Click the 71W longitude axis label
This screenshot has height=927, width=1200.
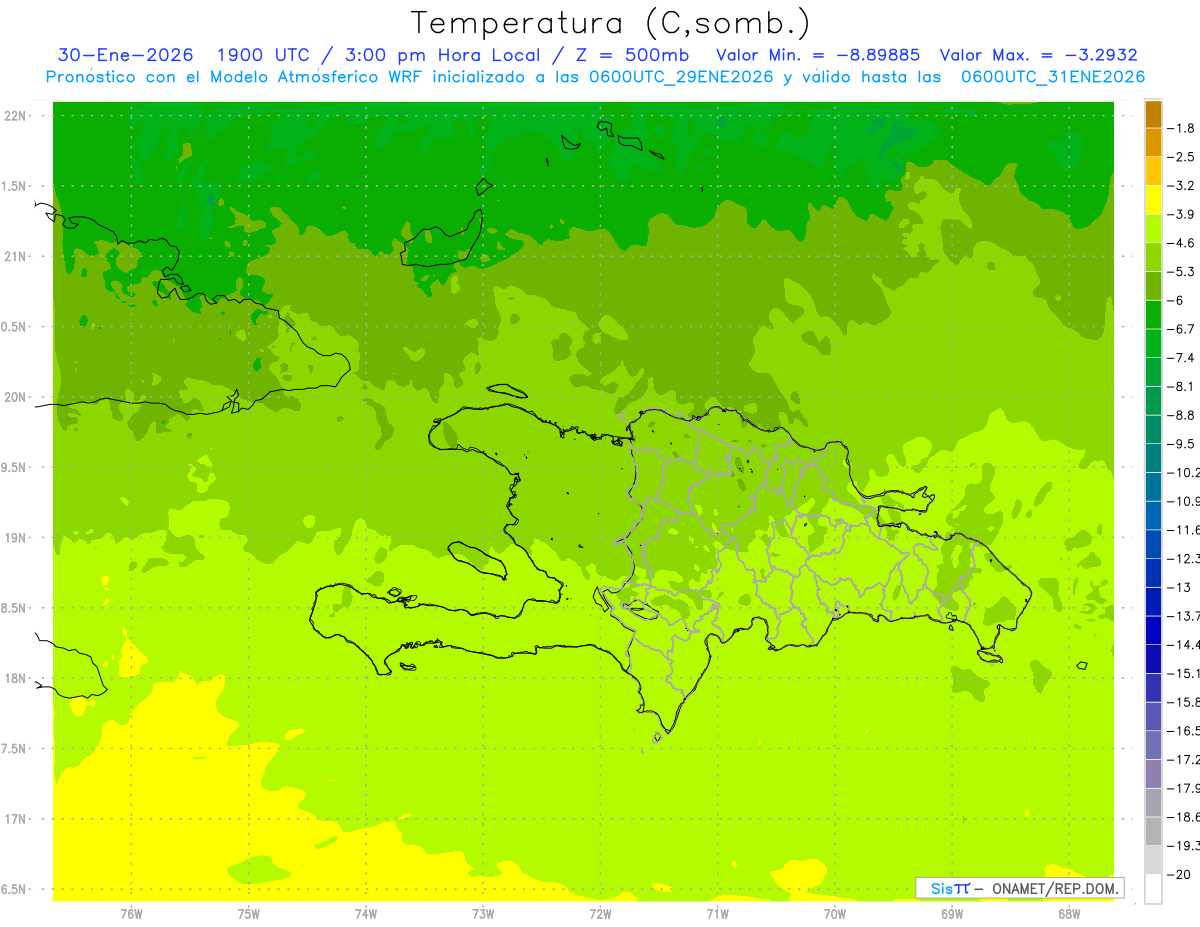(717, 914)
